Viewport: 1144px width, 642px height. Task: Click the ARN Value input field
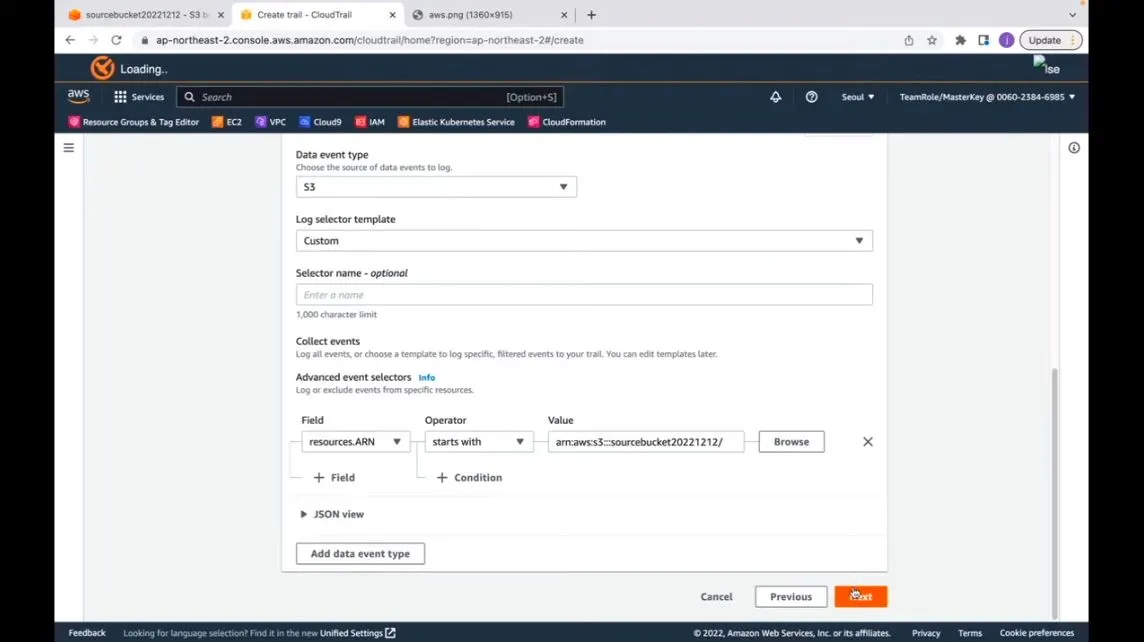click(x=646, y=441)
